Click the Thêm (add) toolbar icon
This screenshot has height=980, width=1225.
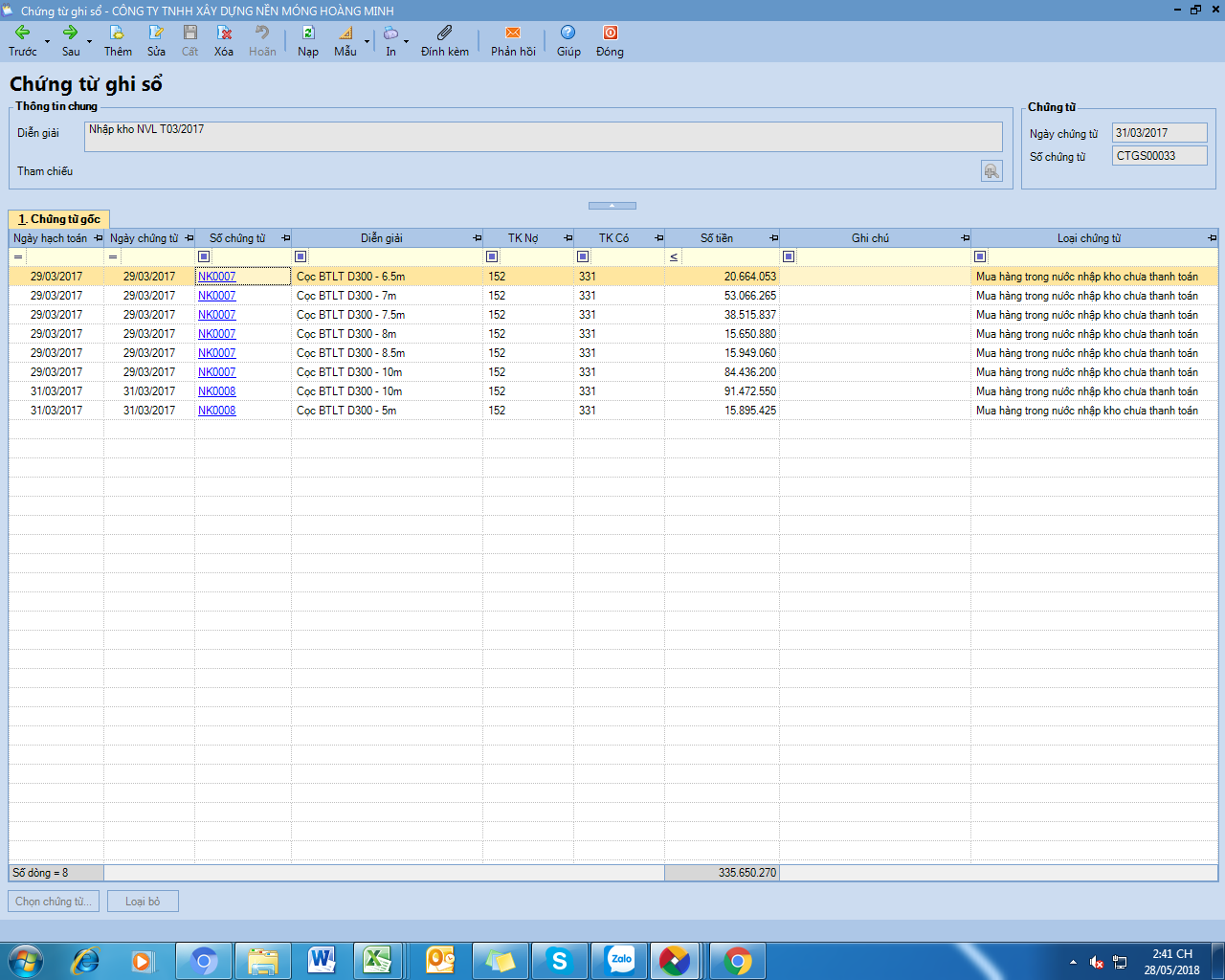tap(117, 33)
